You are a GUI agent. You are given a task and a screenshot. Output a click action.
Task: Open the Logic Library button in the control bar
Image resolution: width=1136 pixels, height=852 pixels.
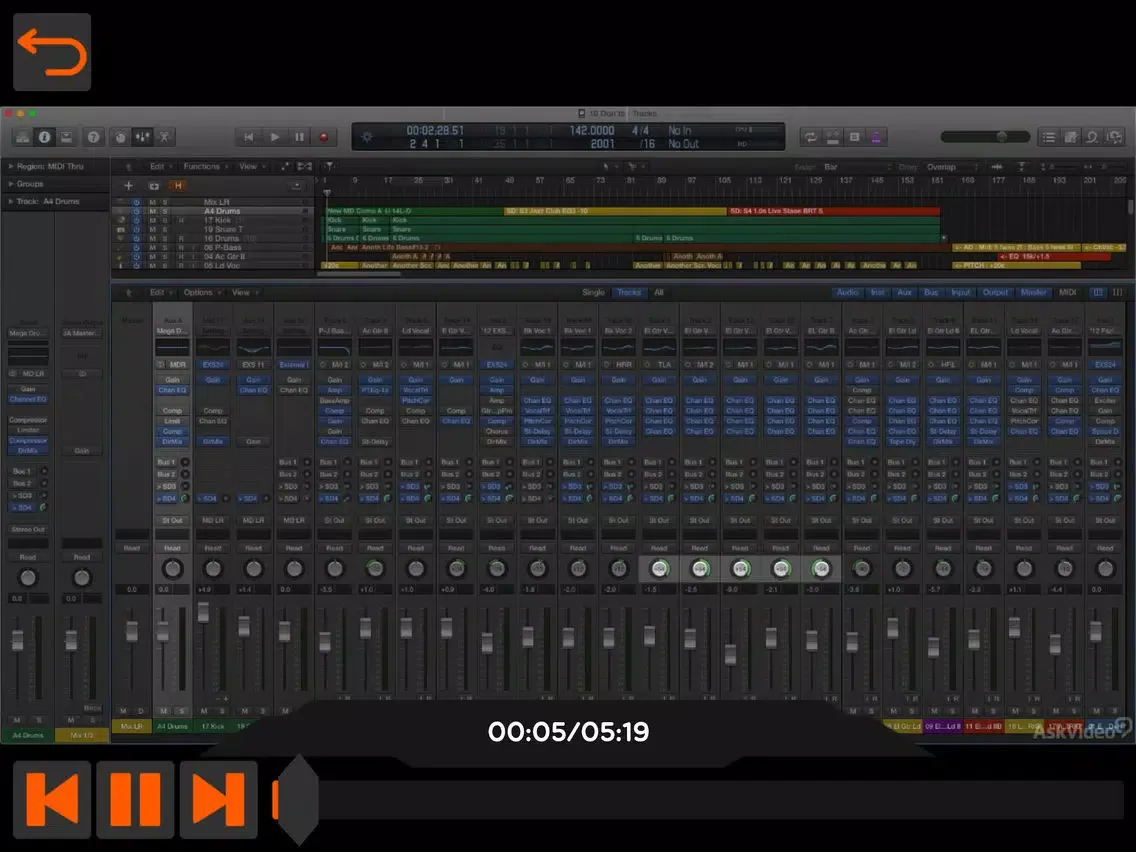click(x=23, y=137)
